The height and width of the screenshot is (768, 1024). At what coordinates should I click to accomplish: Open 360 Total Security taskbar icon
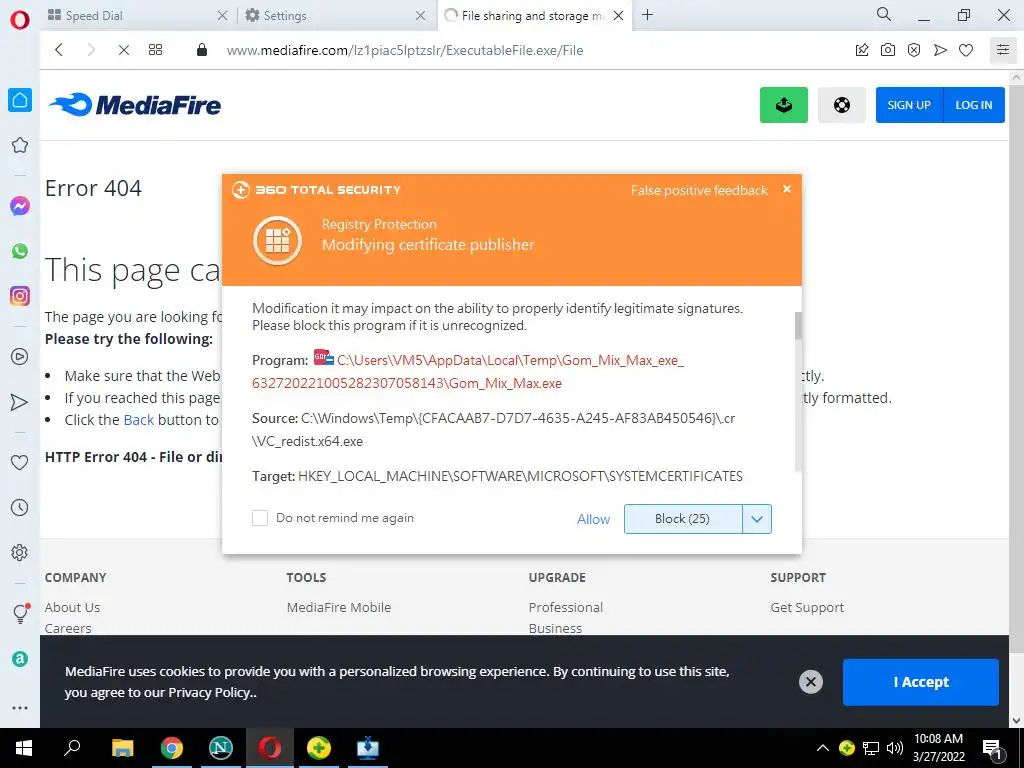pos(319,748)
